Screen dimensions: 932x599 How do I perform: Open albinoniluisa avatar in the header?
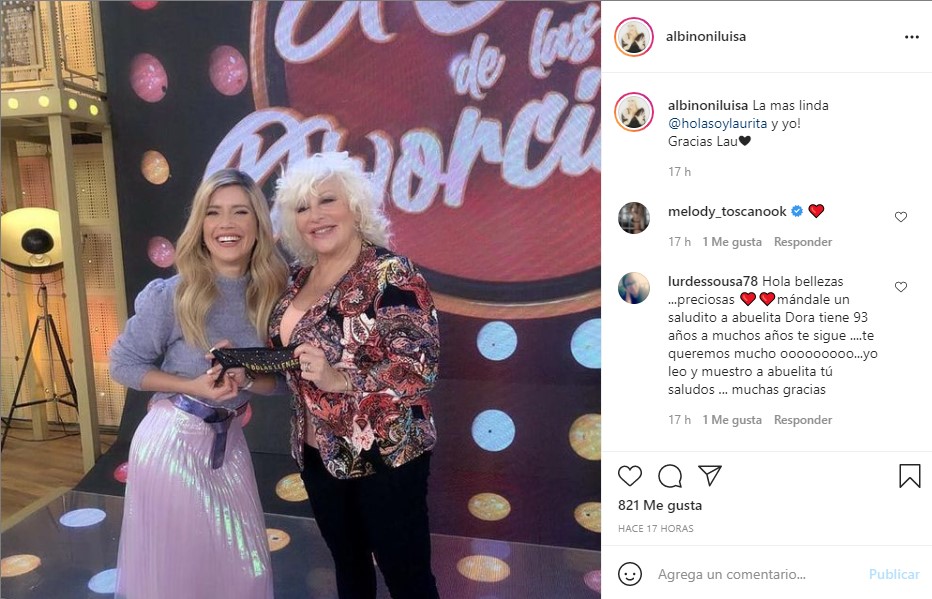634,37
